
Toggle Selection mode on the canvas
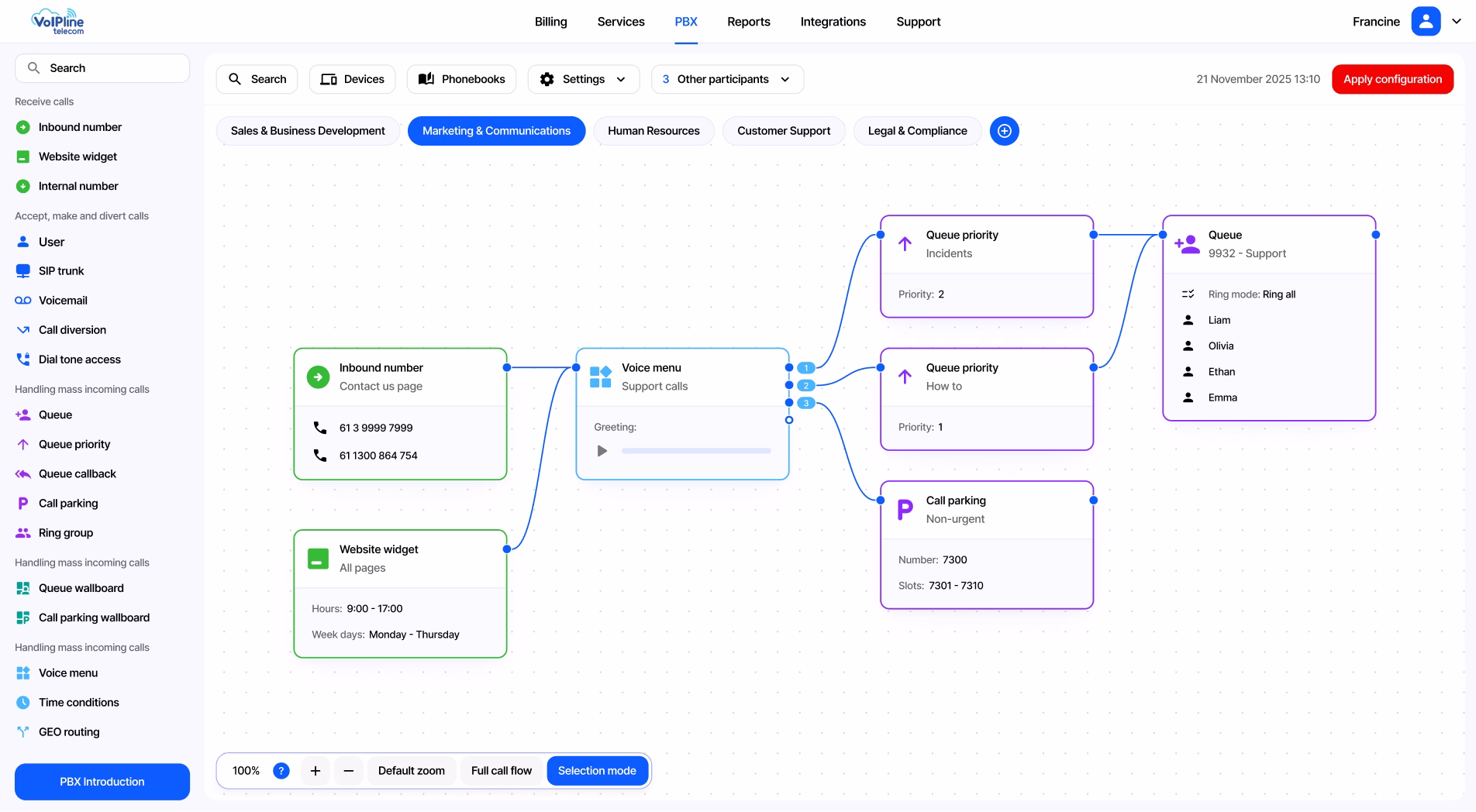pyautogui.click(x=597, y=771)
